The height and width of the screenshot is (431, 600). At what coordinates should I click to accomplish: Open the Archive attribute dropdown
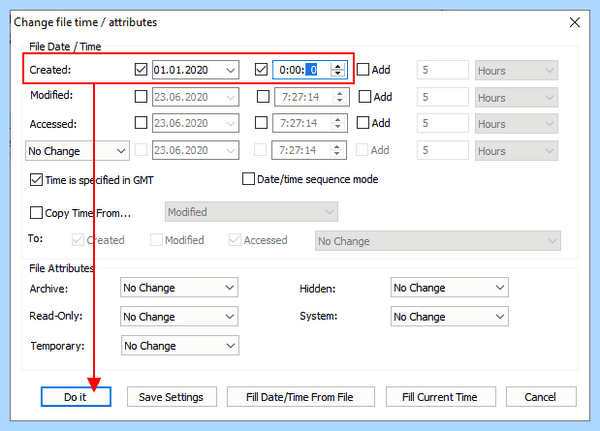point(179,287)
